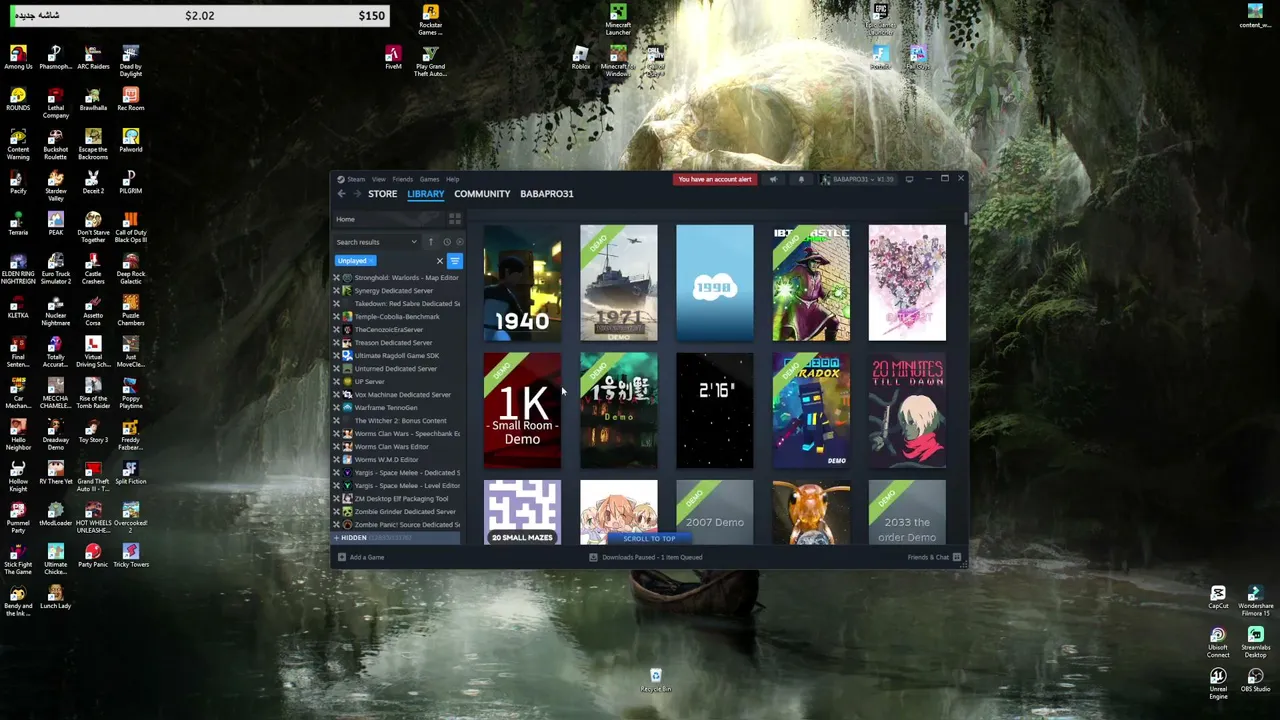Open the 1998 game cover

715,283
